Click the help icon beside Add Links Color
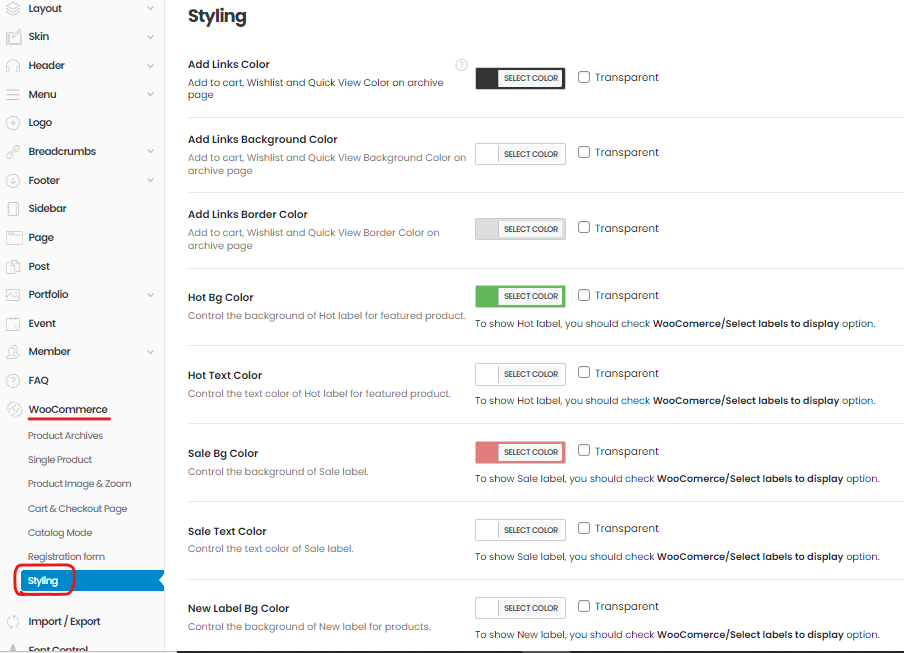The image size is (904, 653). click(461, 65)
